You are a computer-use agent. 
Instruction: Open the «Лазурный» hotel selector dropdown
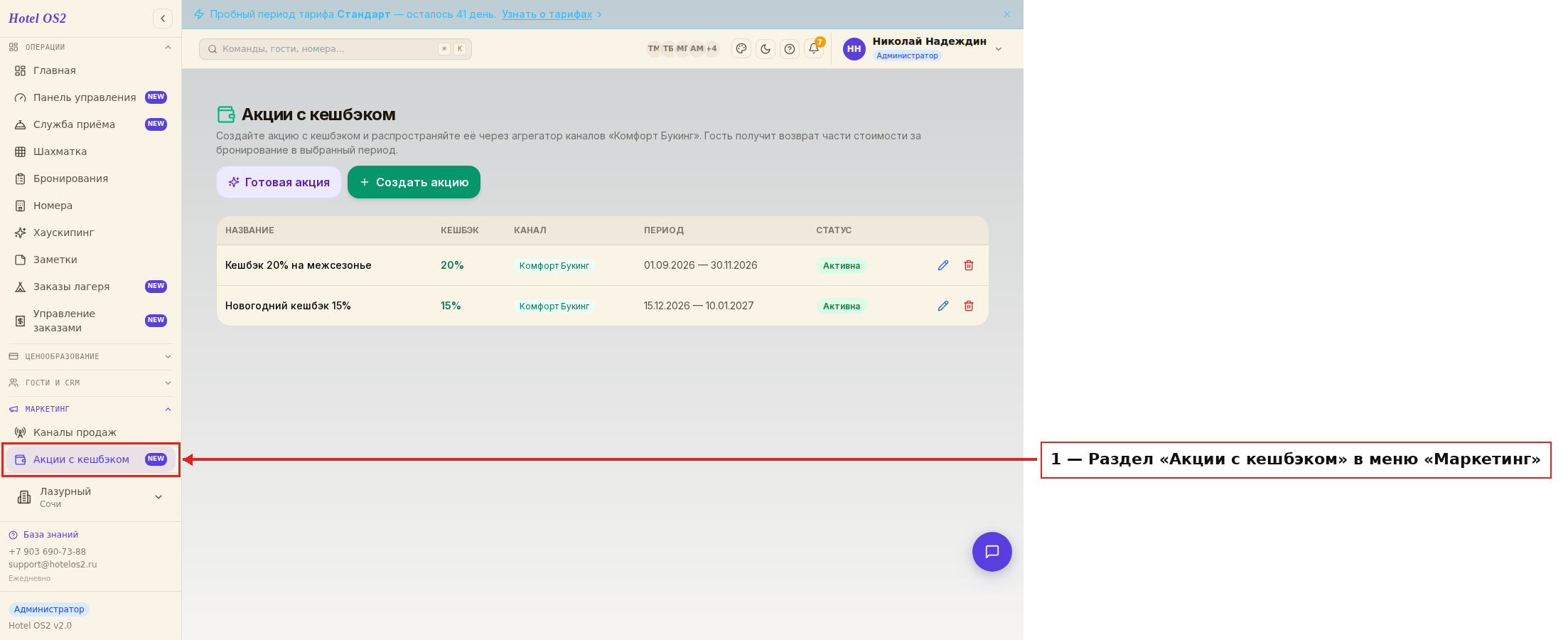point(90,497)
